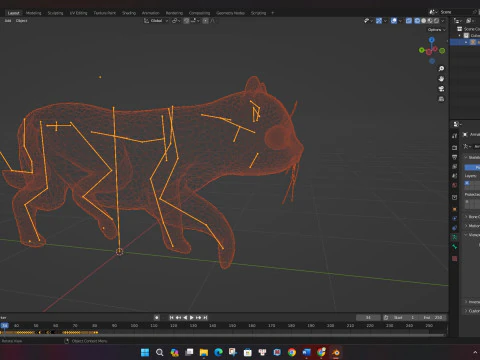Open the orange Object properties tab
The image size is (480, 360).
(455, 209)
